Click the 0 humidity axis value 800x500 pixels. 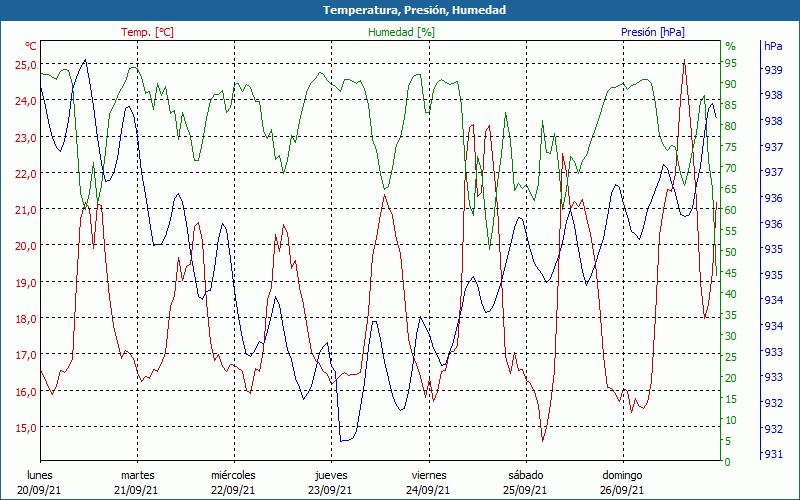728,462
